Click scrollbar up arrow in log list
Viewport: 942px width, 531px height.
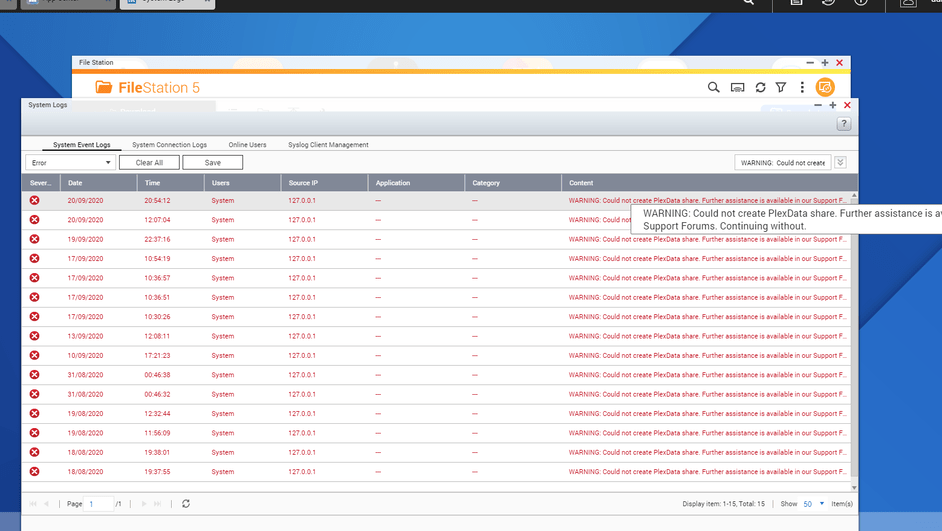pos(854,196)
